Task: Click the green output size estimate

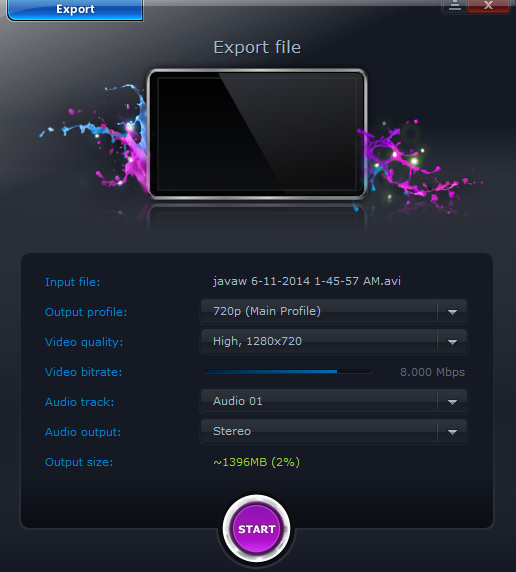Action: click(x=257, y=462)
